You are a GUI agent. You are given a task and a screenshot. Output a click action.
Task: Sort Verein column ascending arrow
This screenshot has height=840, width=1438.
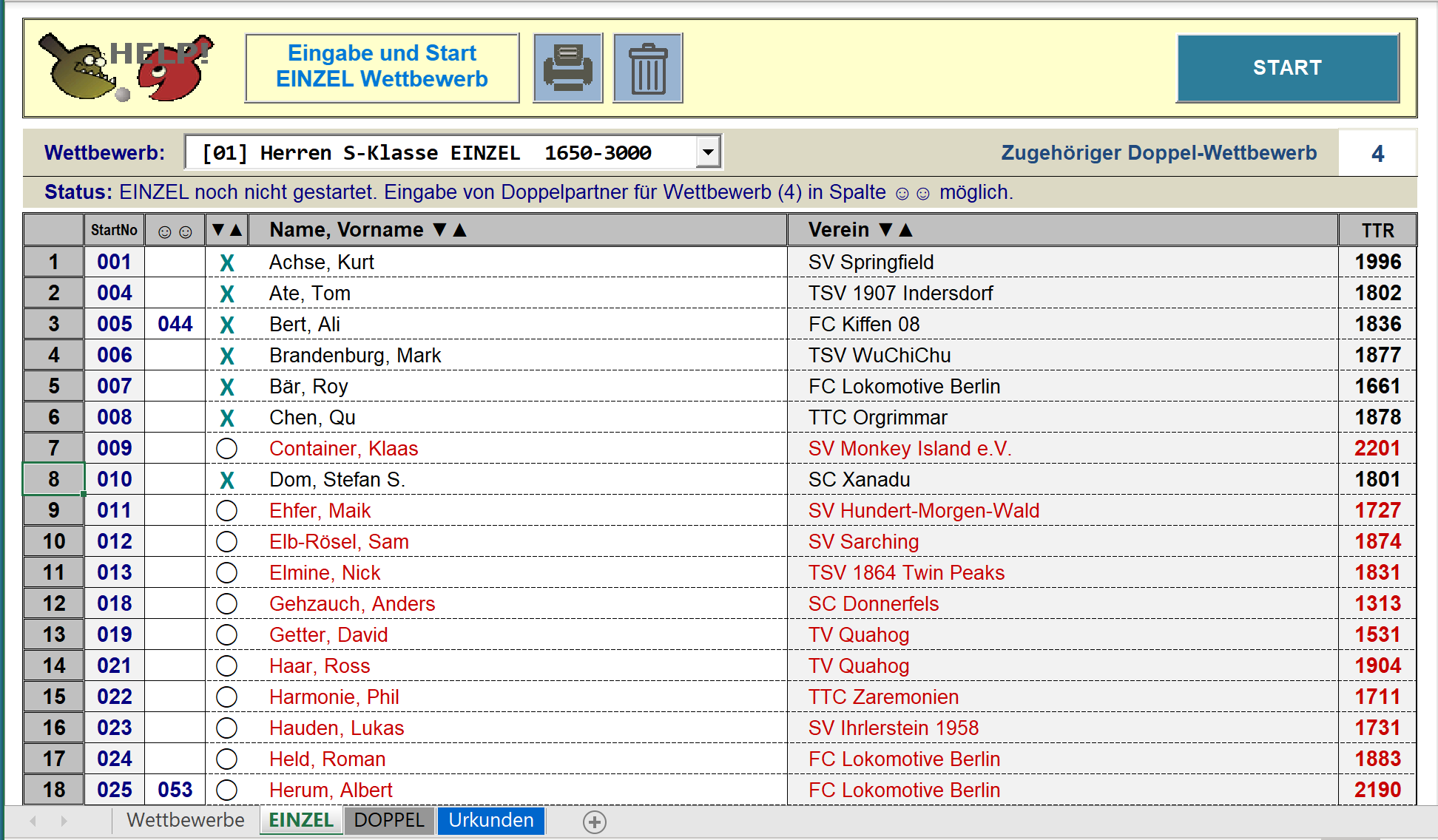[x=905, y=230]
